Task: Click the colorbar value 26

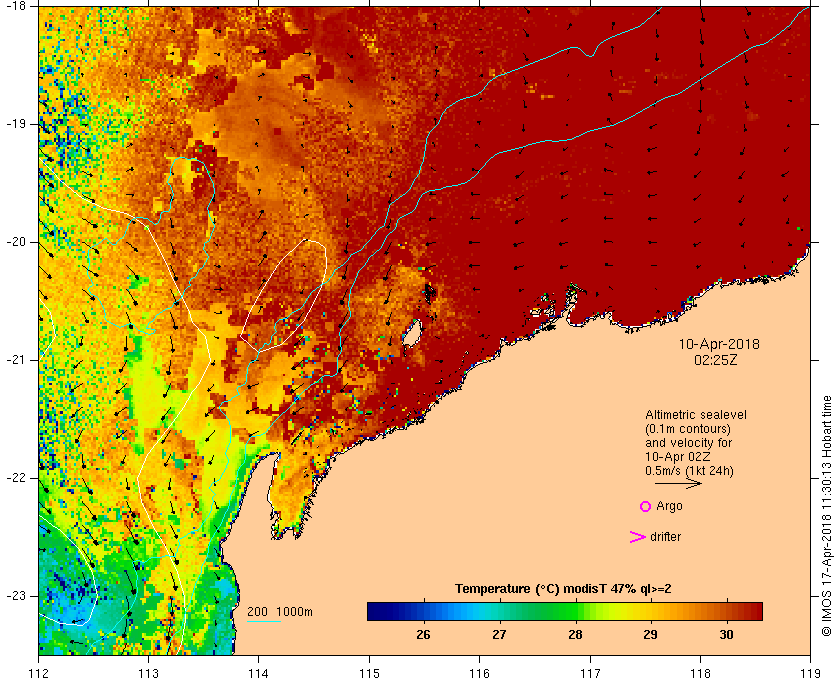Action: (423, 635)
